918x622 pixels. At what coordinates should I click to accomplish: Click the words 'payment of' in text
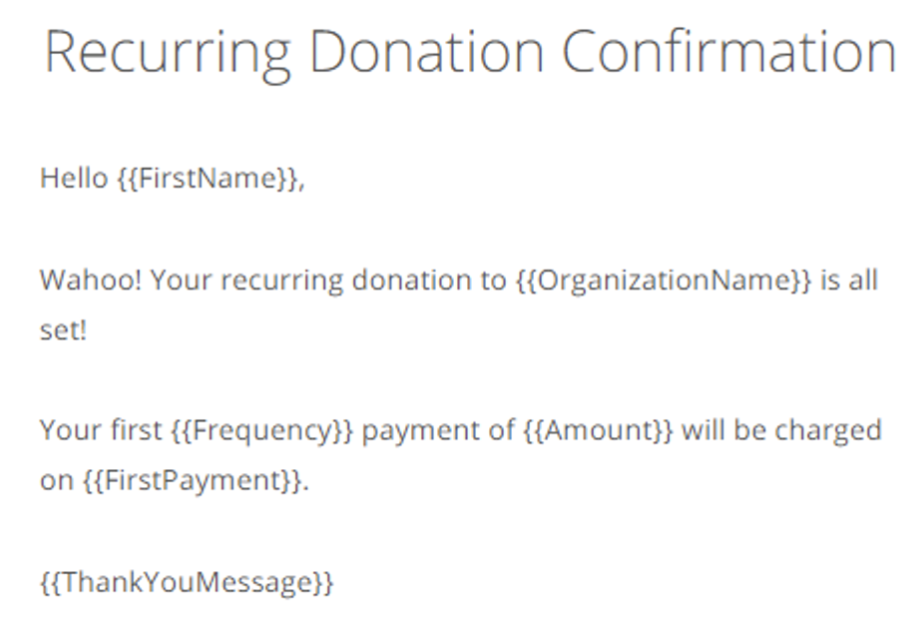pos(439,432)
